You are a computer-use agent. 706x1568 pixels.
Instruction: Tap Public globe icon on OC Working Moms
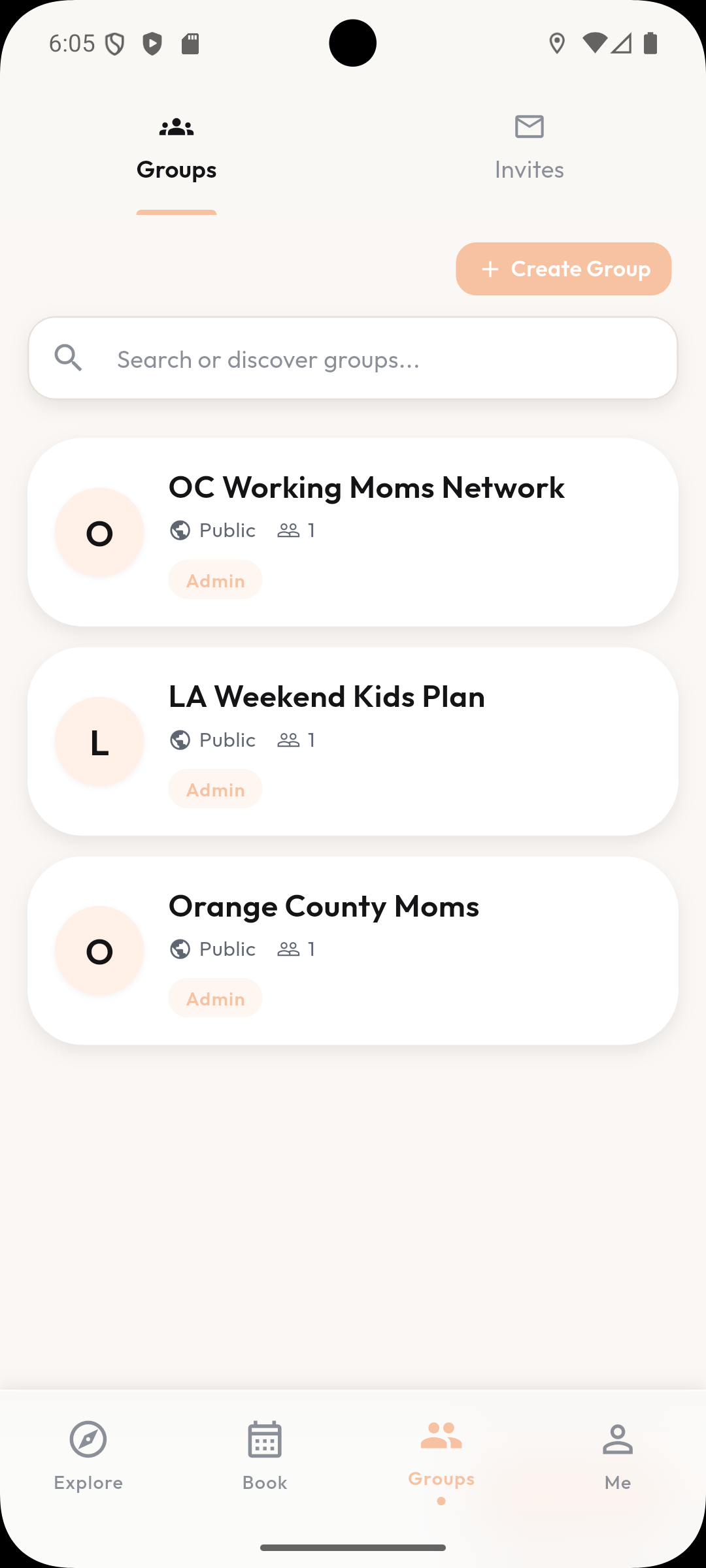(x=180, y=530)
